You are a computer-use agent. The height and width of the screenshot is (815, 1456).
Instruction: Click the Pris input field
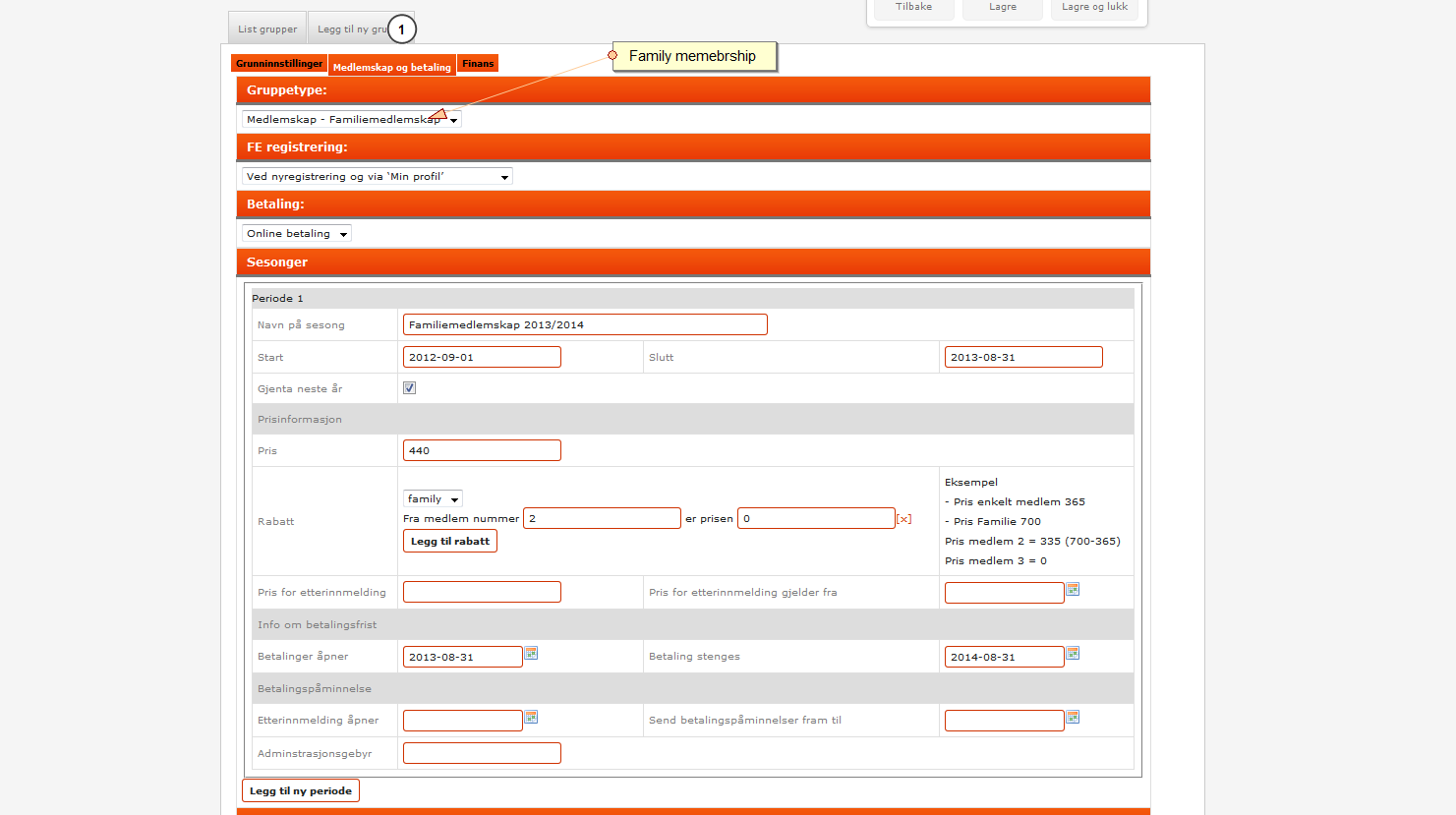(x=482, y=451)
